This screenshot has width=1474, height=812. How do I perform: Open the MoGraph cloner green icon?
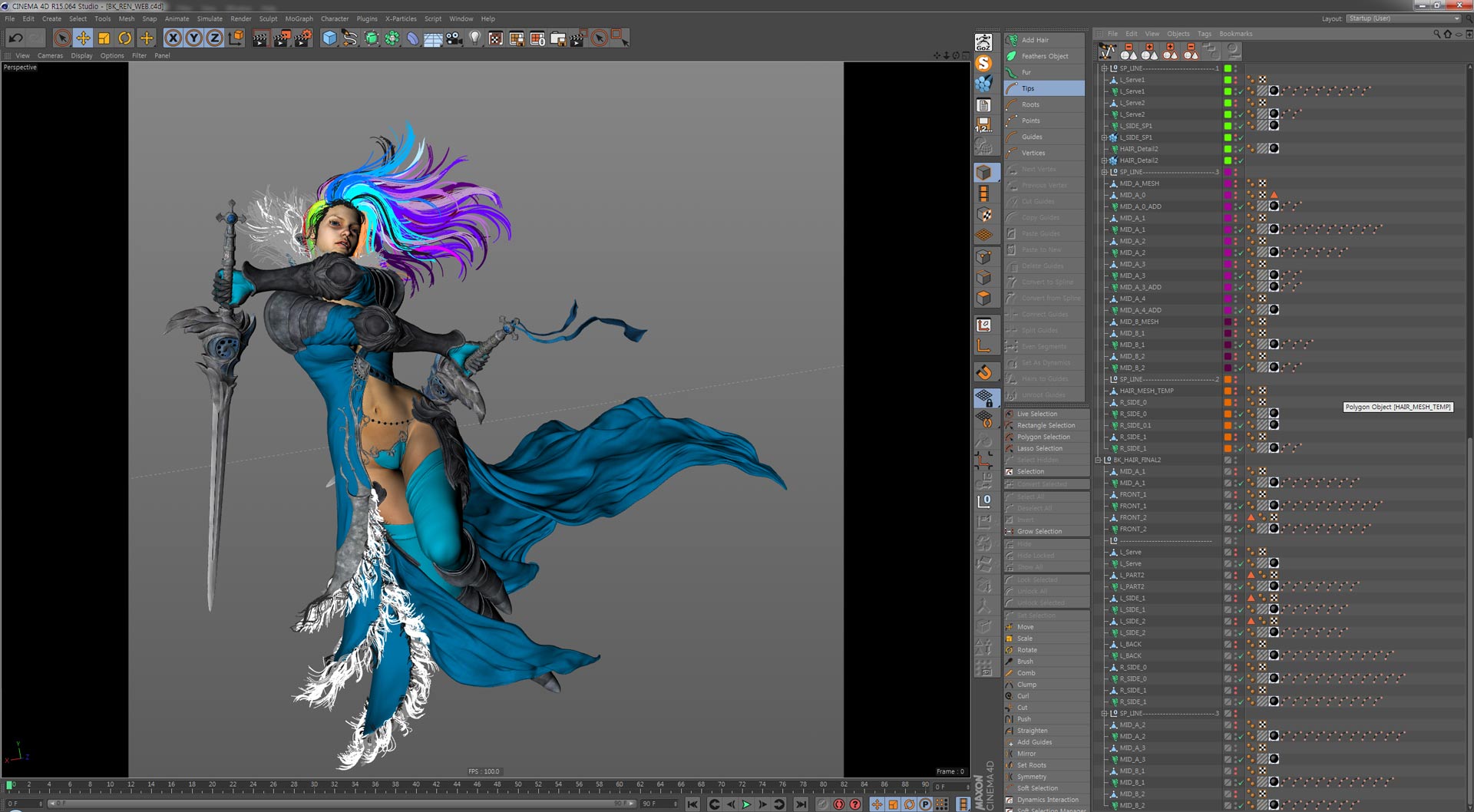392,38
